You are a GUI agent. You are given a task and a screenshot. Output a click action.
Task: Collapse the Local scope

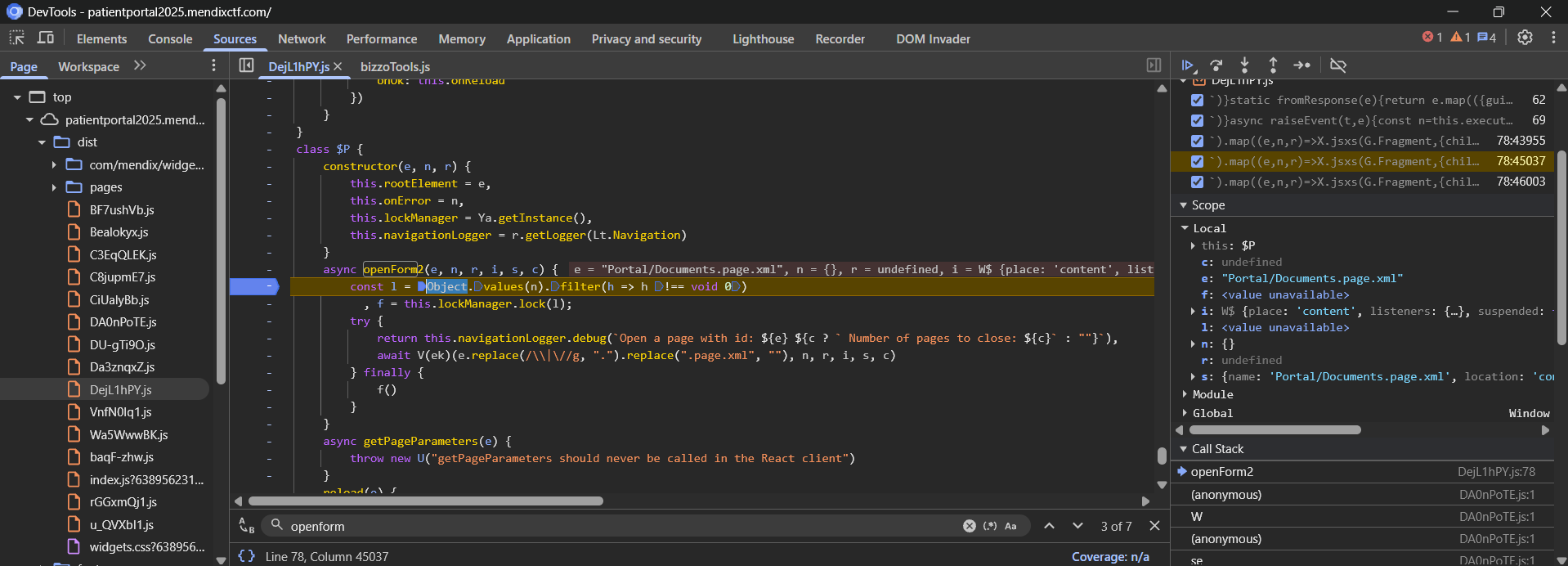click(x=1185, y=228)
